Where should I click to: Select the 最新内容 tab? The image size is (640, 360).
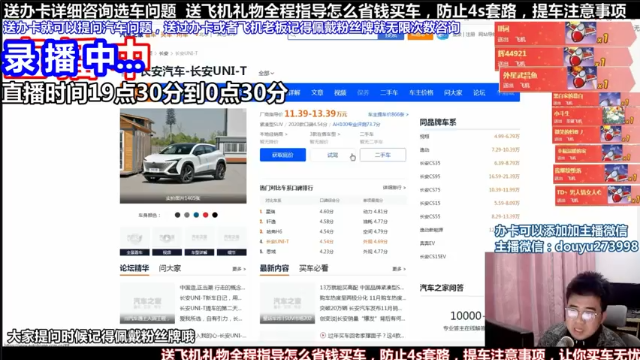[274, 268]
